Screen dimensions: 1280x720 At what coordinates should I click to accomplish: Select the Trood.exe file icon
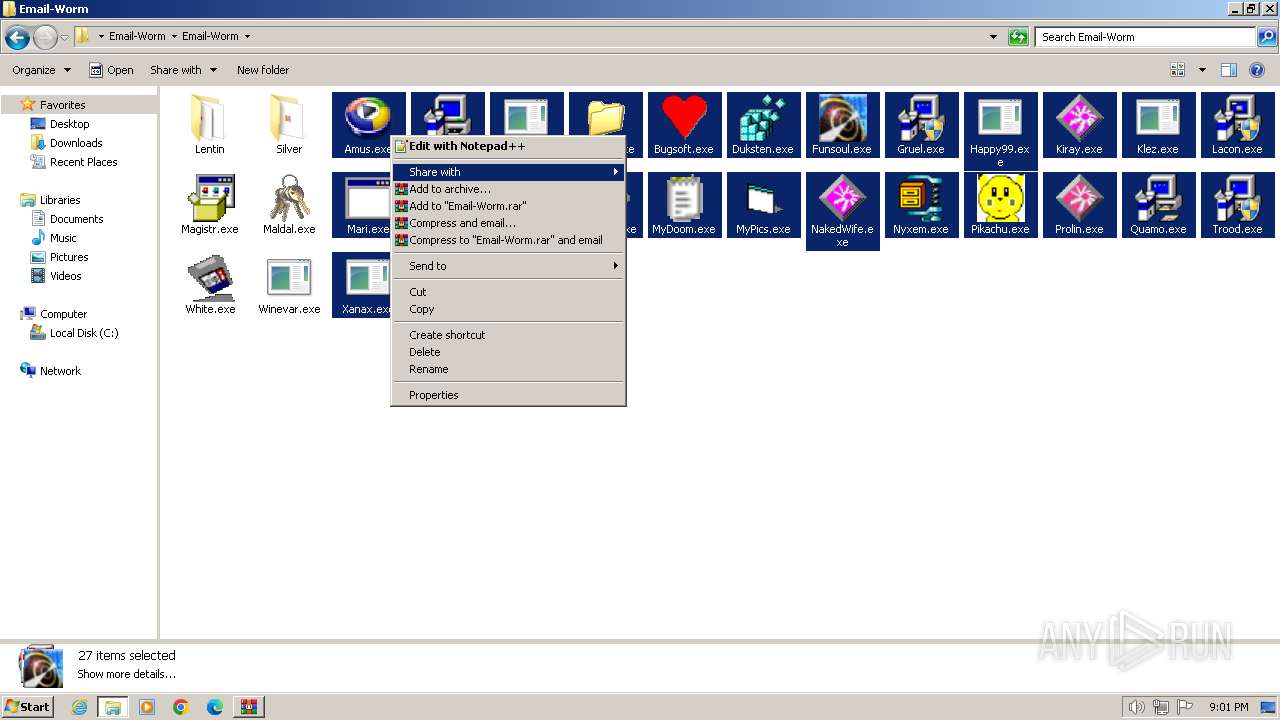pyautogui.click(x=1237, y=205)
